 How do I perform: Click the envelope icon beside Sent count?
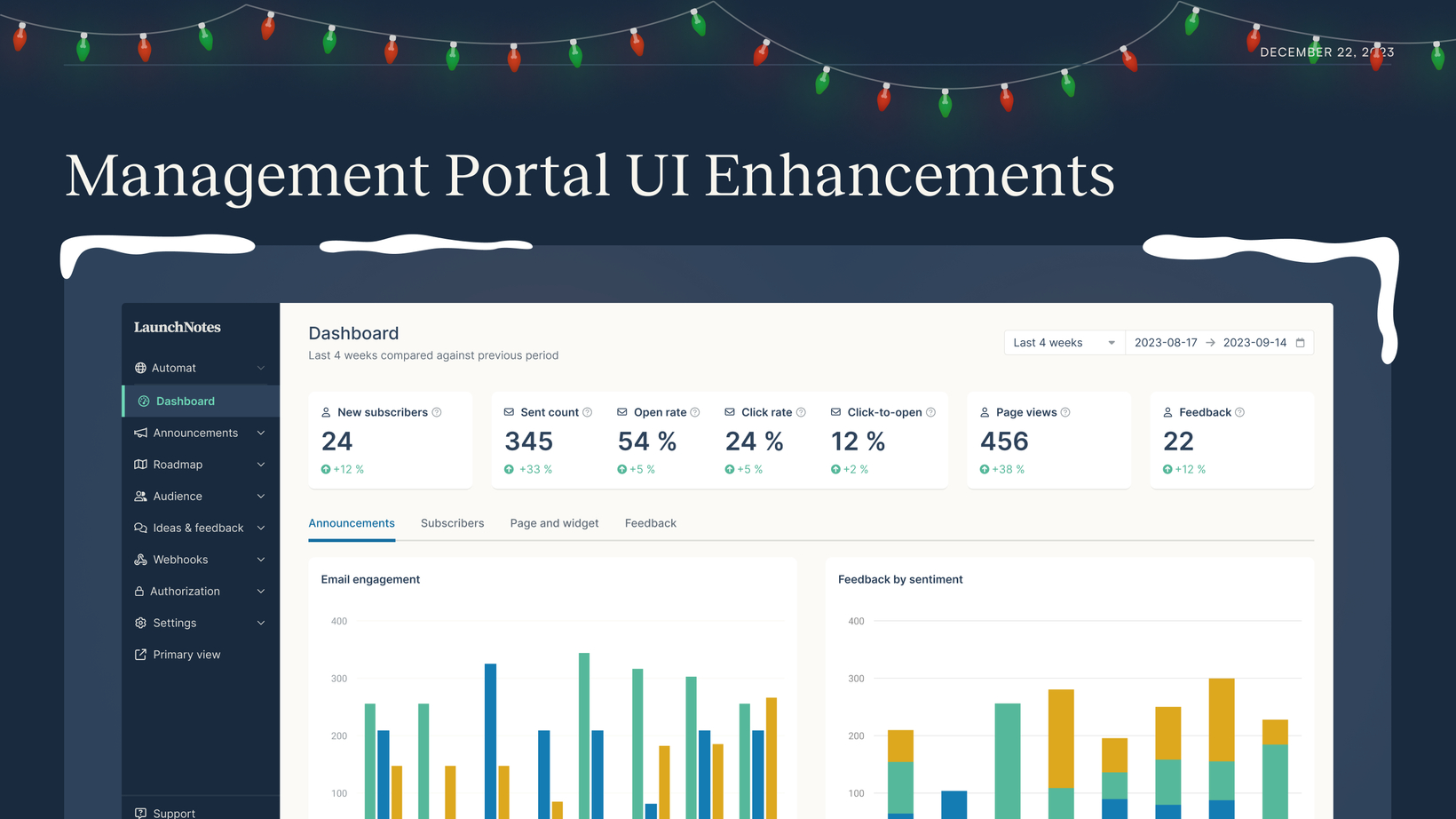[509, 412]
